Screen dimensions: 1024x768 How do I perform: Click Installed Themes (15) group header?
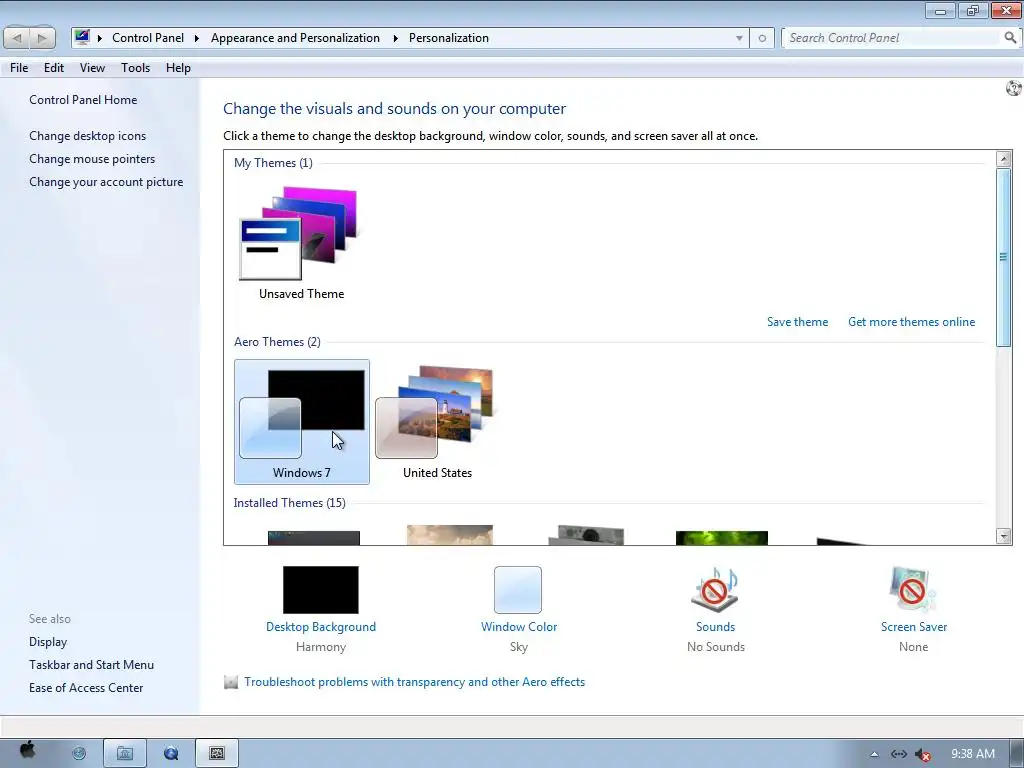tap(289, 503)
